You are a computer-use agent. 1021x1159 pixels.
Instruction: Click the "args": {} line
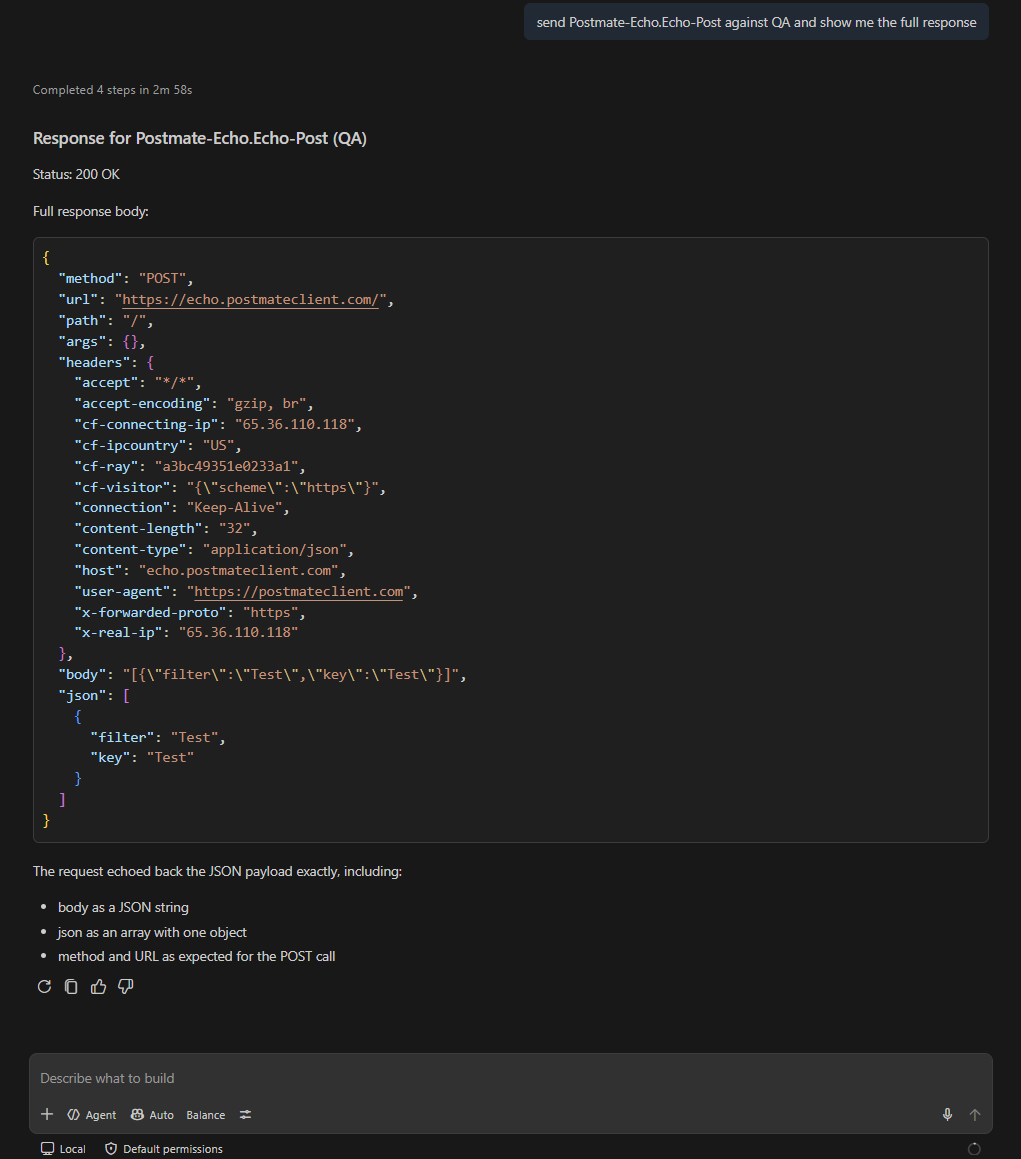tap(102, 341)
